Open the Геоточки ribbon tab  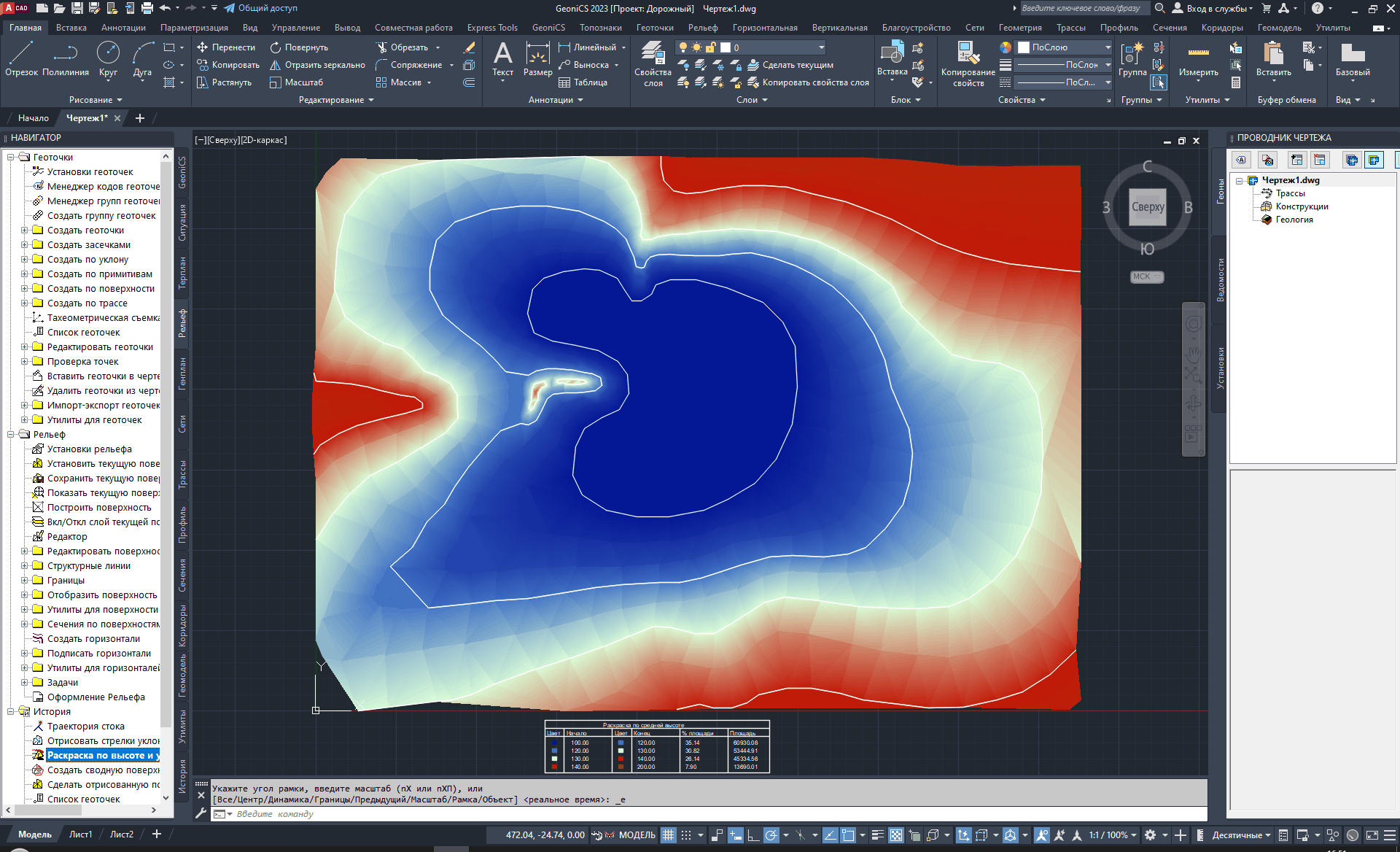click(654, 28)
